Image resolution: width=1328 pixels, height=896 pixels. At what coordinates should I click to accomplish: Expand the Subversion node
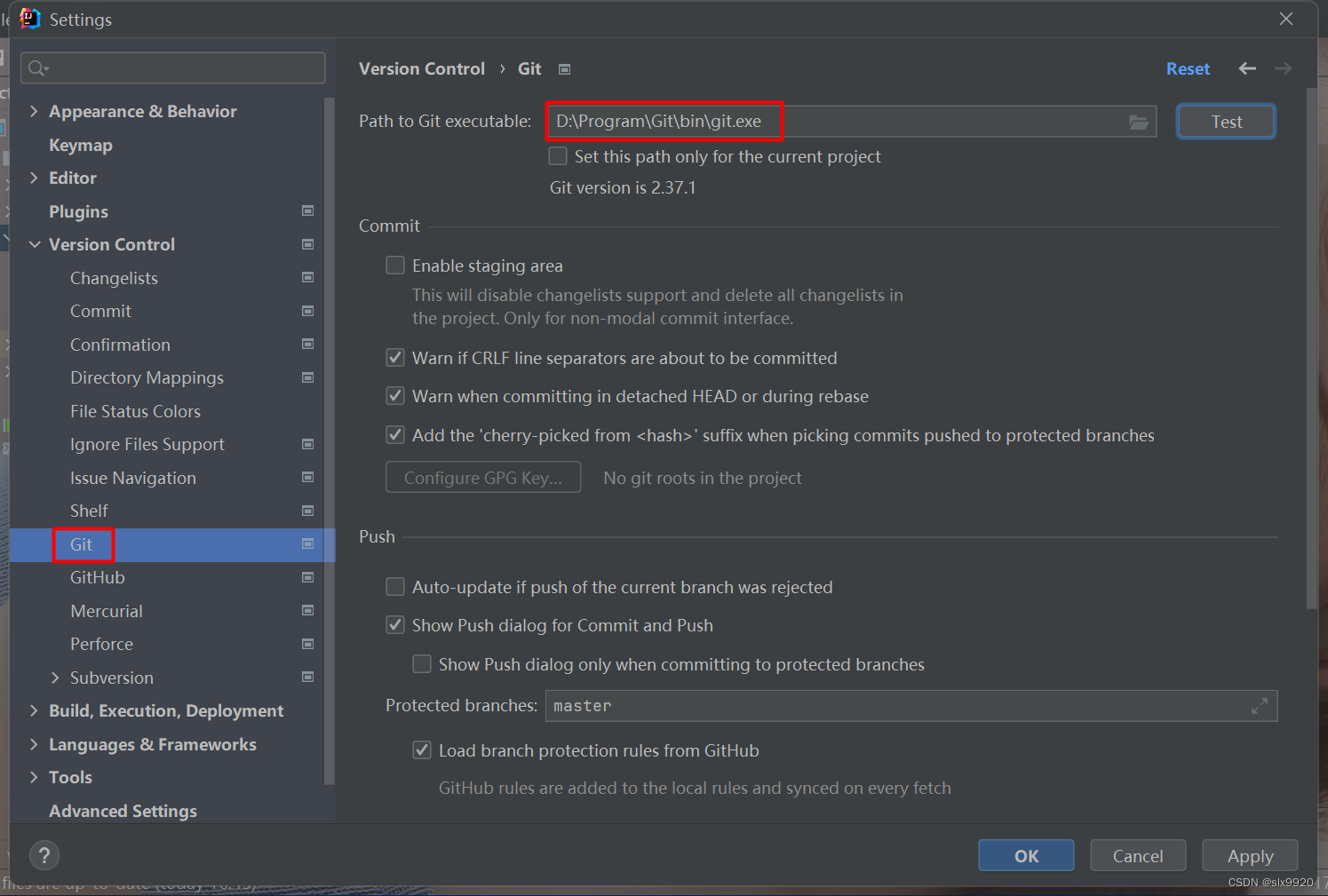click(x=55, y=678)
